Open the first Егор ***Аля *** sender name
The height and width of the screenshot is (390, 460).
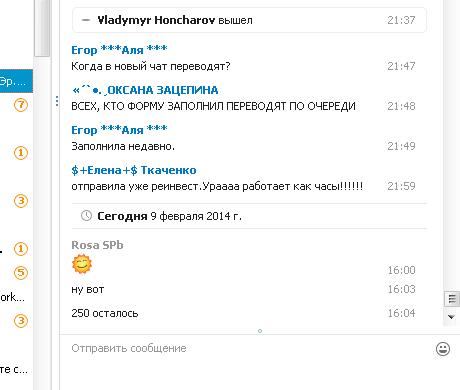pos(119,50)
